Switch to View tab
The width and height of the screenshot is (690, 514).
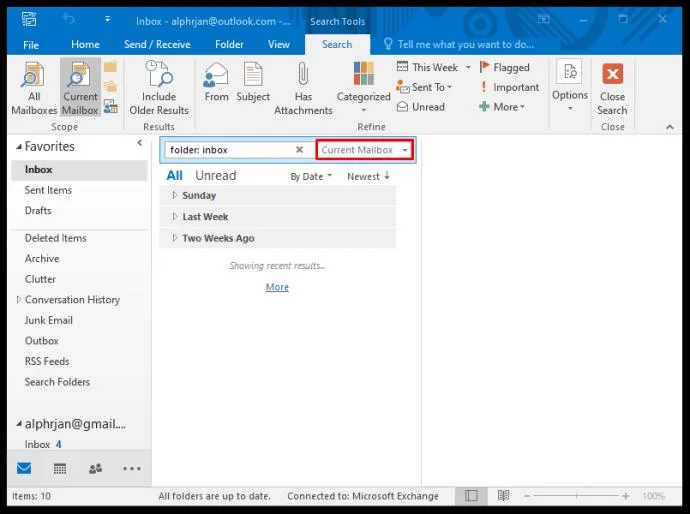[279, 44]
